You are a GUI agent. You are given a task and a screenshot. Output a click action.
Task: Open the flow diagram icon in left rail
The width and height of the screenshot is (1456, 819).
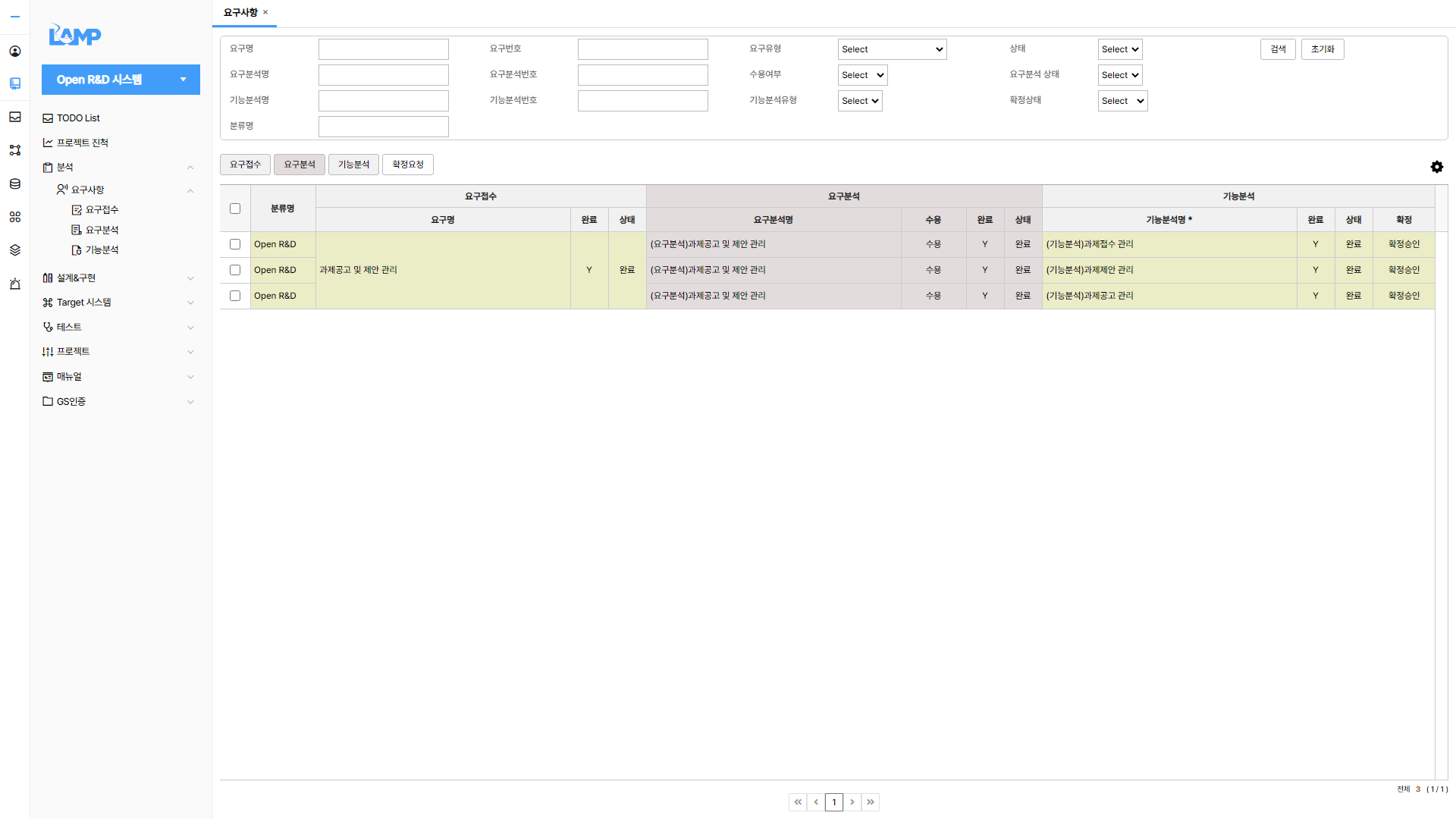click(15, 150)
